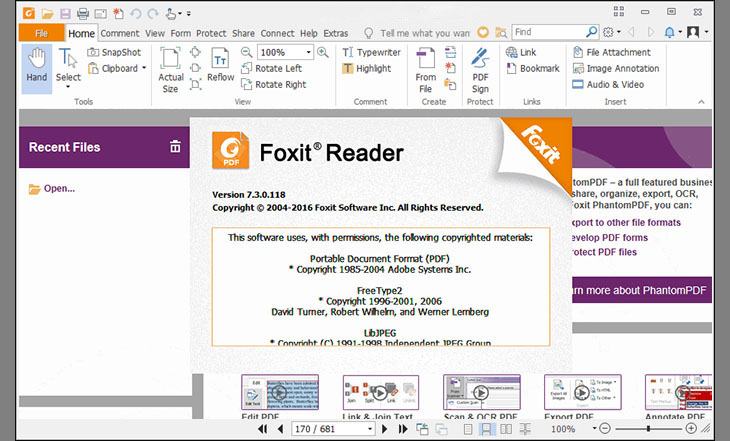Click the open folder icon in quick access toolbar
This screenshot has width=730, height=441.
pyautogui.click(x=47, y=14)
